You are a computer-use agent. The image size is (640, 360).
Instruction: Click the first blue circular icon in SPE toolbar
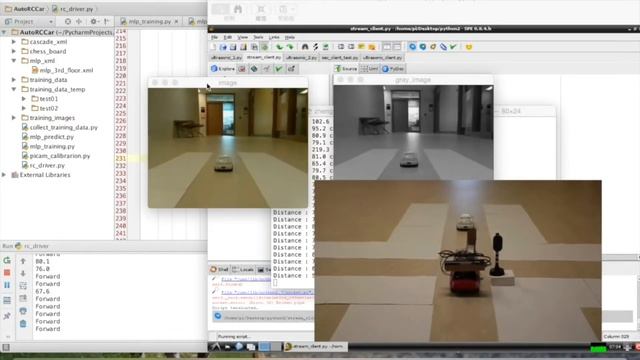point(413,47)
